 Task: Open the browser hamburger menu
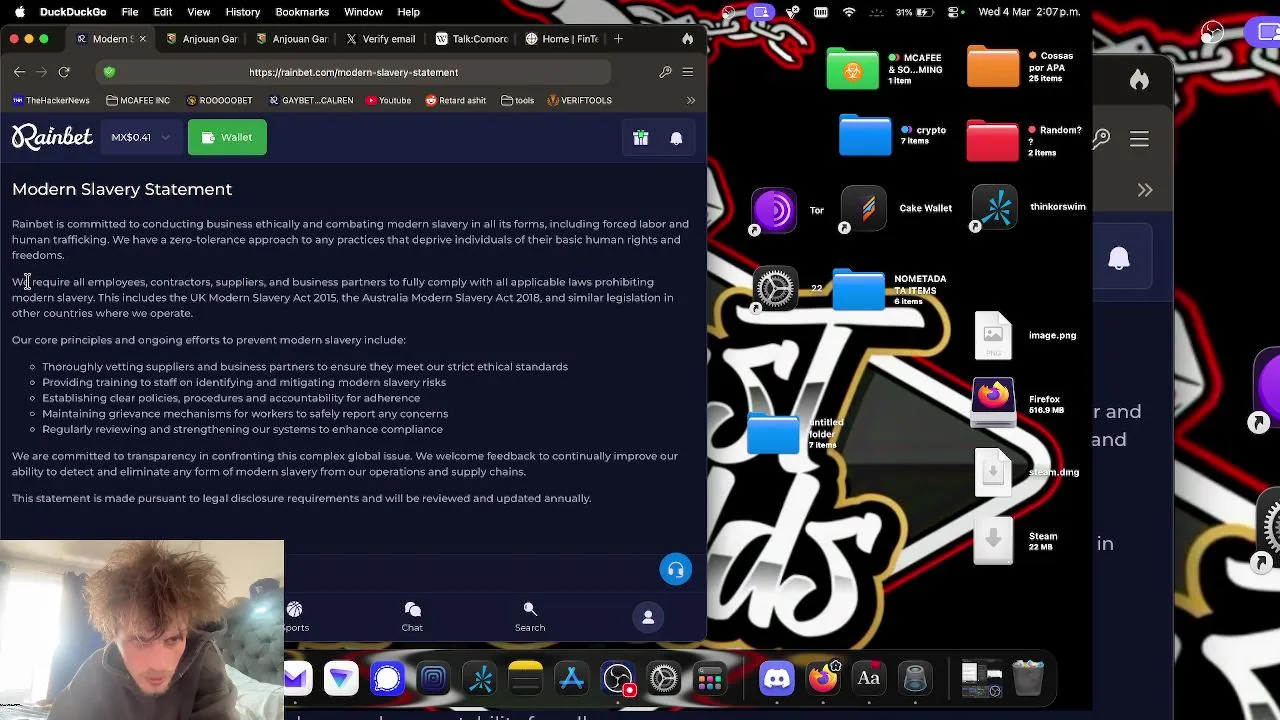pyautogui.click(x=687, y=72)
